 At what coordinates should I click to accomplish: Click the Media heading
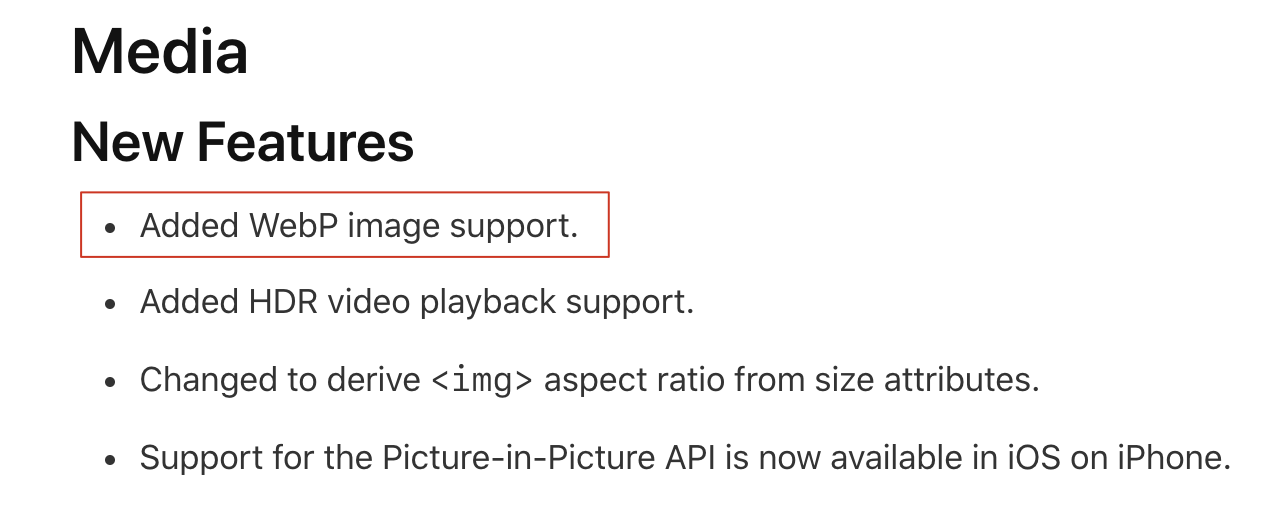pyautogui.click(x=160, y=52)
